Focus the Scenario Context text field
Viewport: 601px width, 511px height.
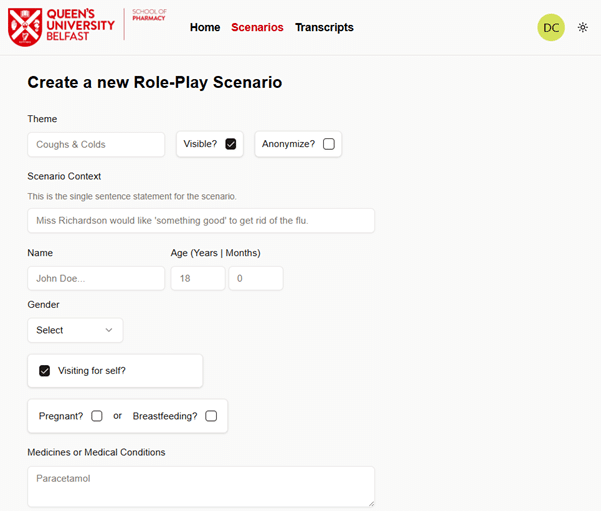point(201,220)
